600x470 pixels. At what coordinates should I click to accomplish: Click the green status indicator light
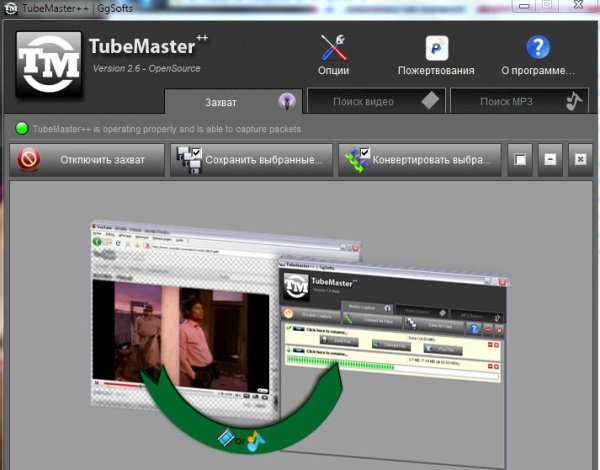tap(22, 129)
